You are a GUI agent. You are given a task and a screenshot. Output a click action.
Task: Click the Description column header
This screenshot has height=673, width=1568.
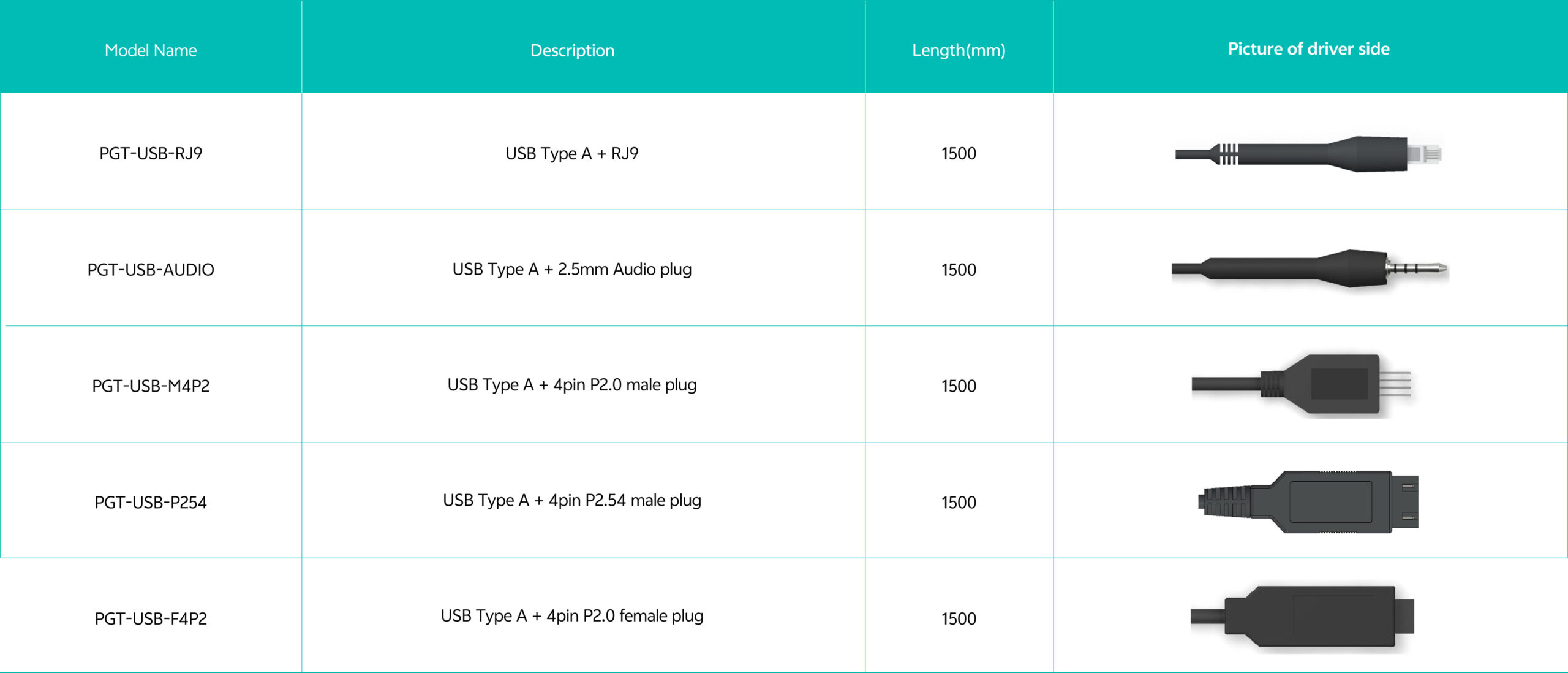(x=572, y=50)
